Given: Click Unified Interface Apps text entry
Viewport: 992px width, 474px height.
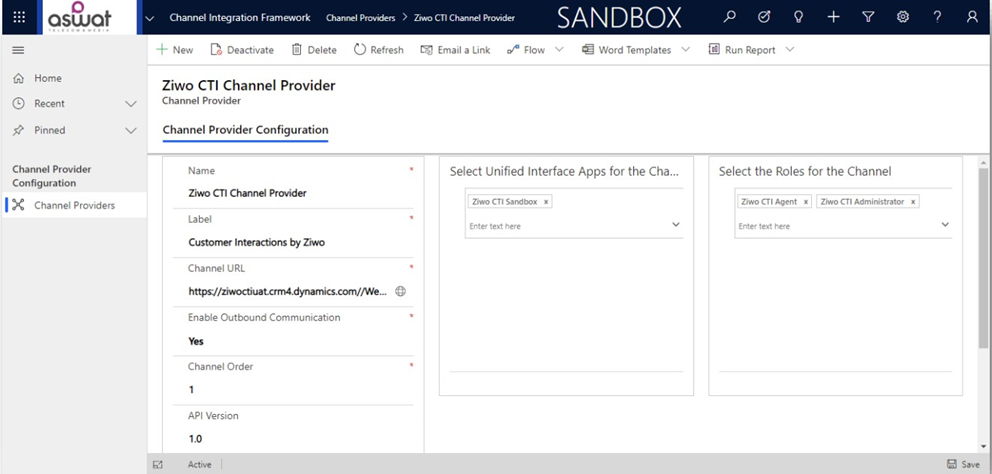Looking at the screenshot, I should (566, 226).
